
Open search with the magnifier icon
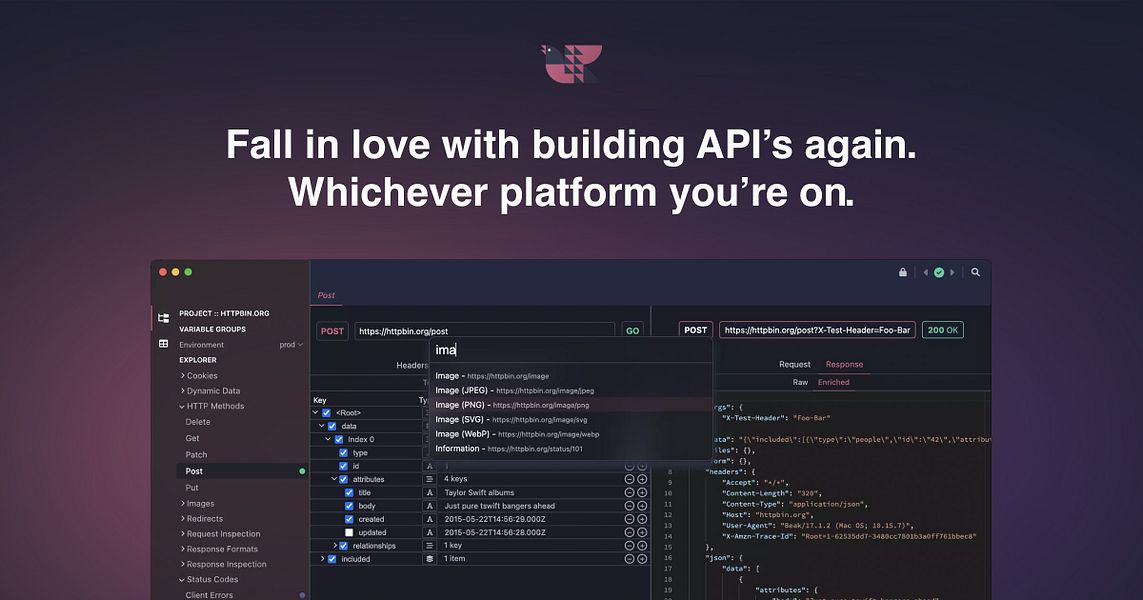(x=975, y=272)
